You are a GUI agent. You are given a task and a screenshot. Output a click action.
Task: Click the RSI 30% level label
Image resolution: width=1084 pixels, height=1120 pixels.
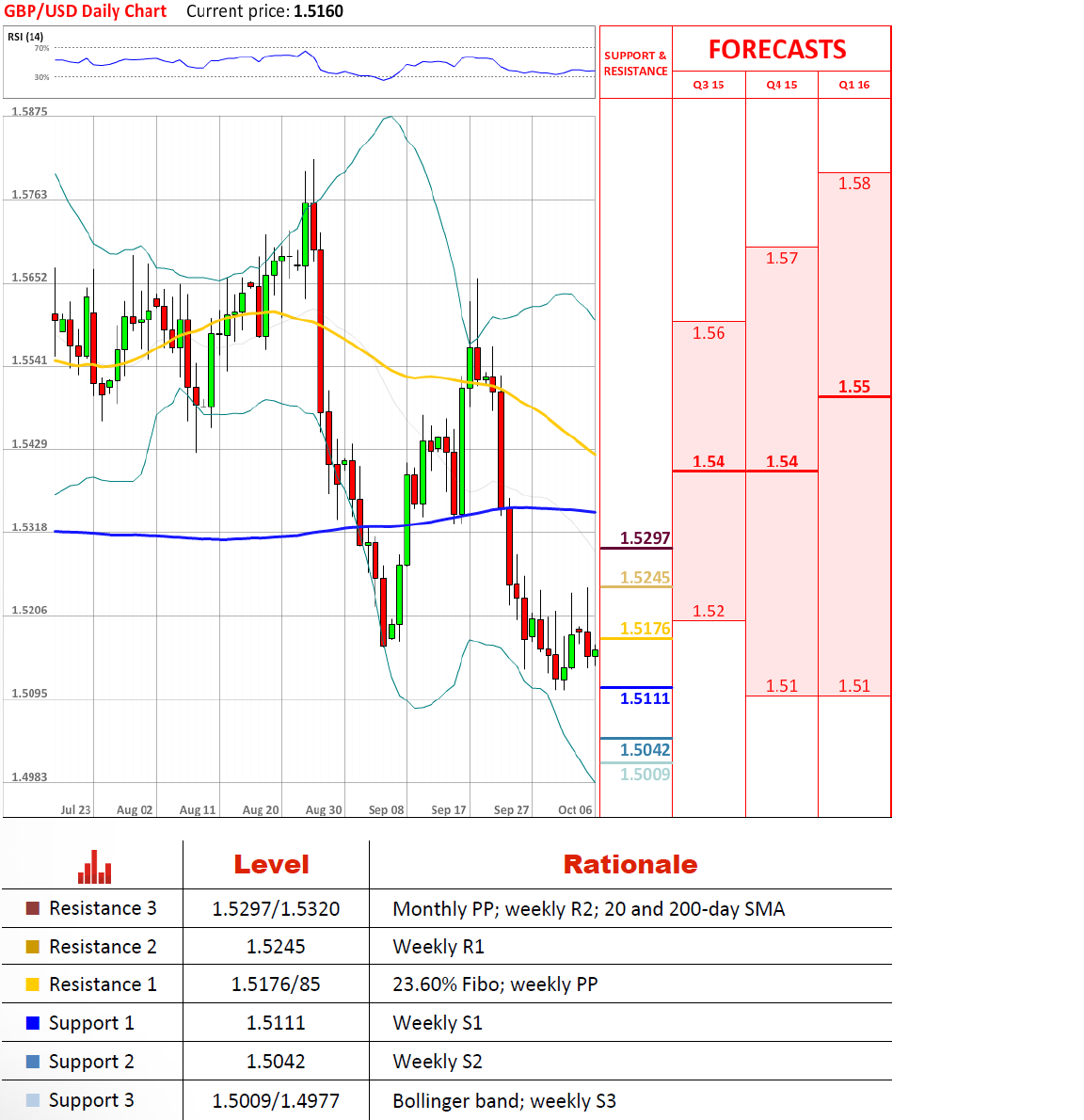pyautogui.click(x=42, y=77)
